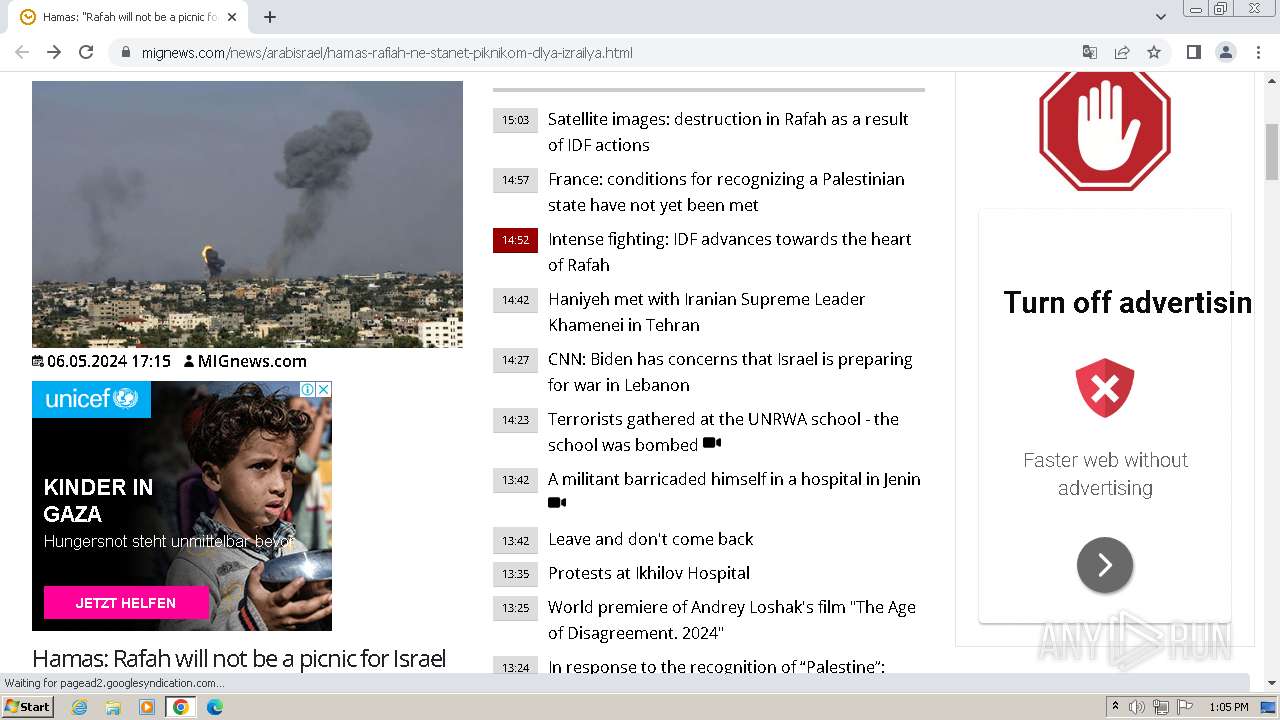This screenshot has width=1280, height=720.
Task: Open recognition of Palestine response story
Action: (x=716, y=666)
